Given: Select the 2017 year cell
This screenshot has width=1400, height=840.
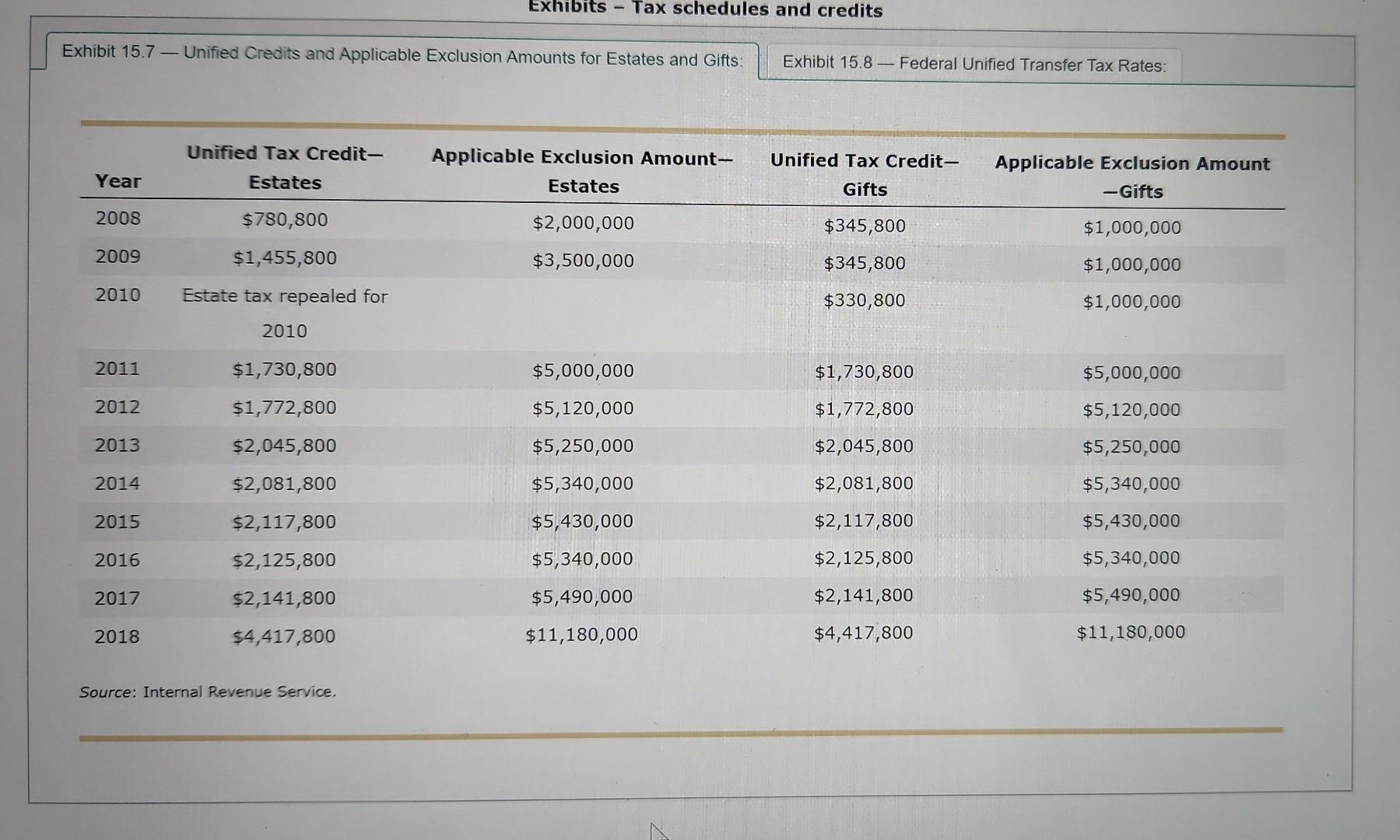Looking at the screenshot, I should click(118, 598).
